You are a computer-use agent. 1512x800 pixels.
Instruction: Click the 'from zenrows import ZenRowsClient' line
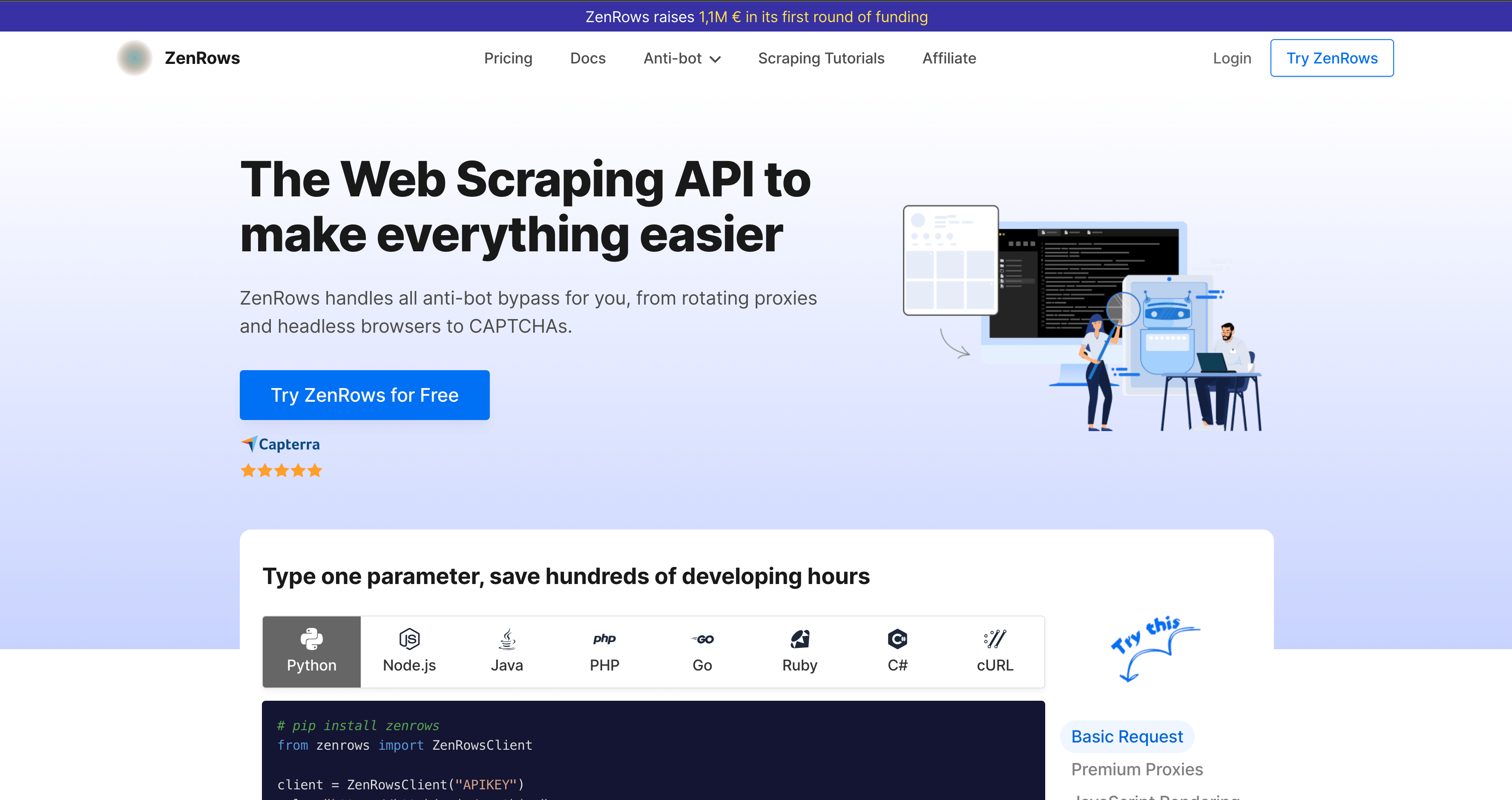(405, 745)
